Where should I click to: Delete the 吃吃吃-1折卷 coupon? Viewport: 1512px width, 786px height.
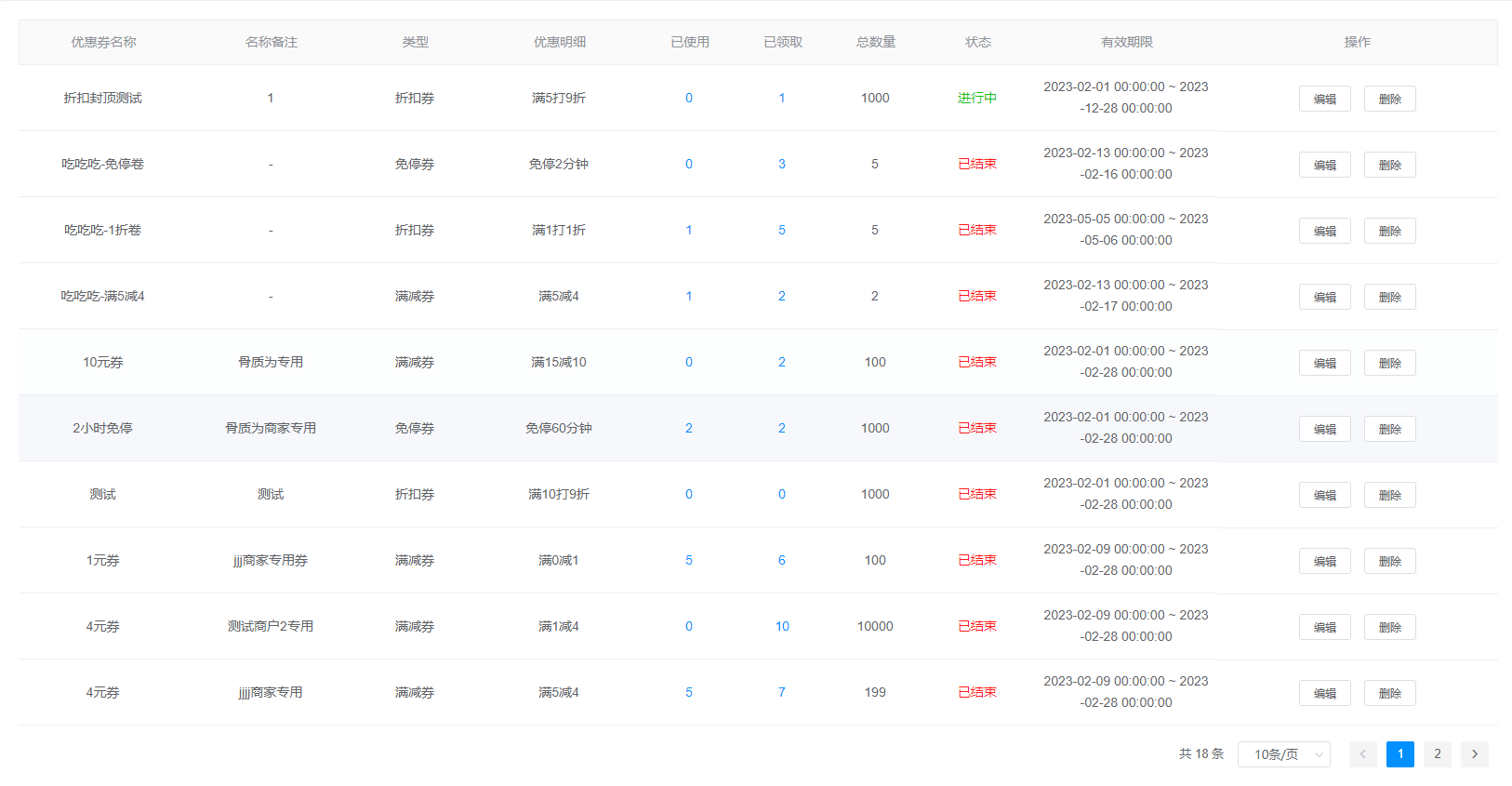[x=1389, y=231]
